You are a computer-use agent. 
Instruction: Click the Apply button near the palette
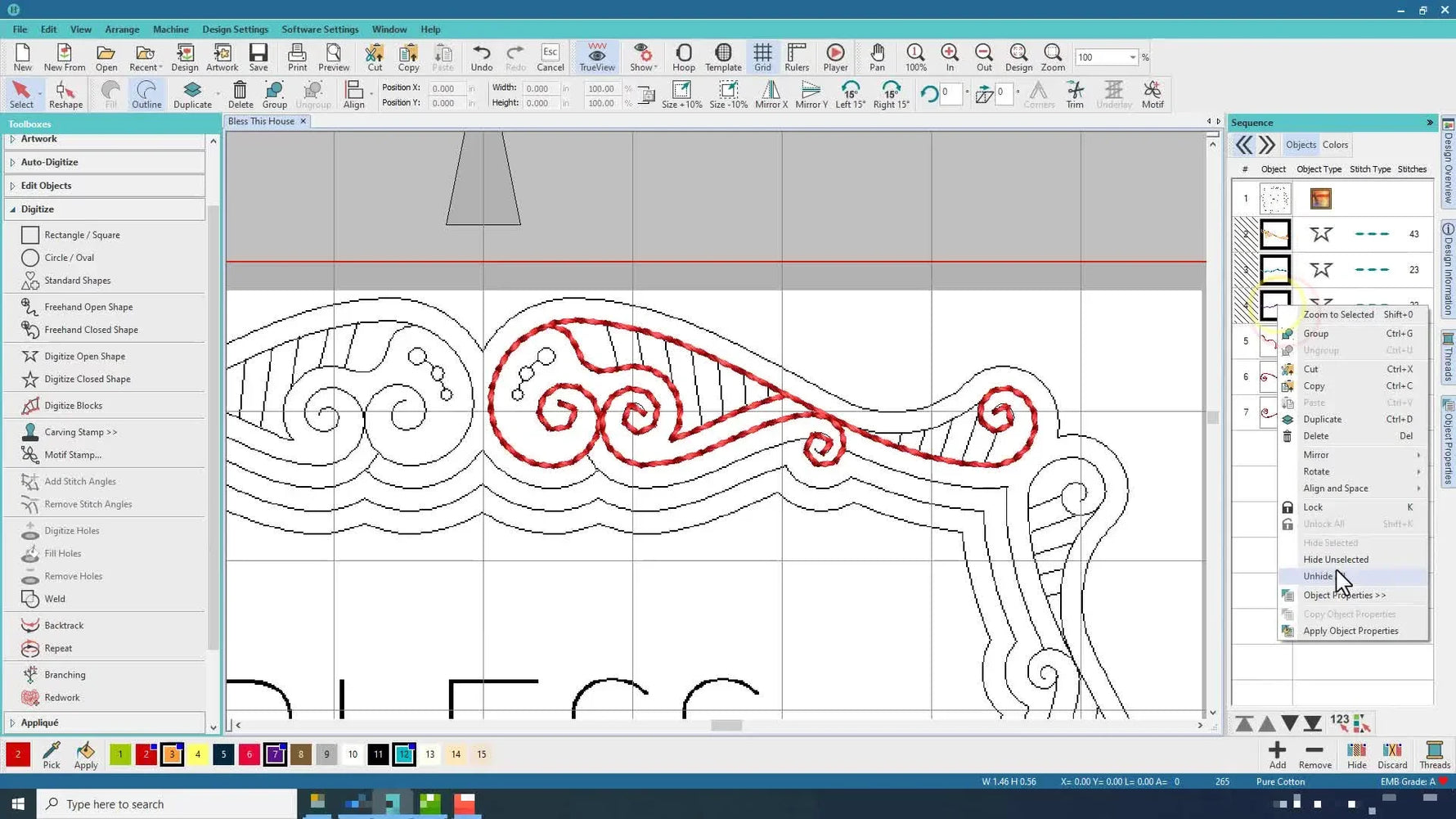(85, 754)
